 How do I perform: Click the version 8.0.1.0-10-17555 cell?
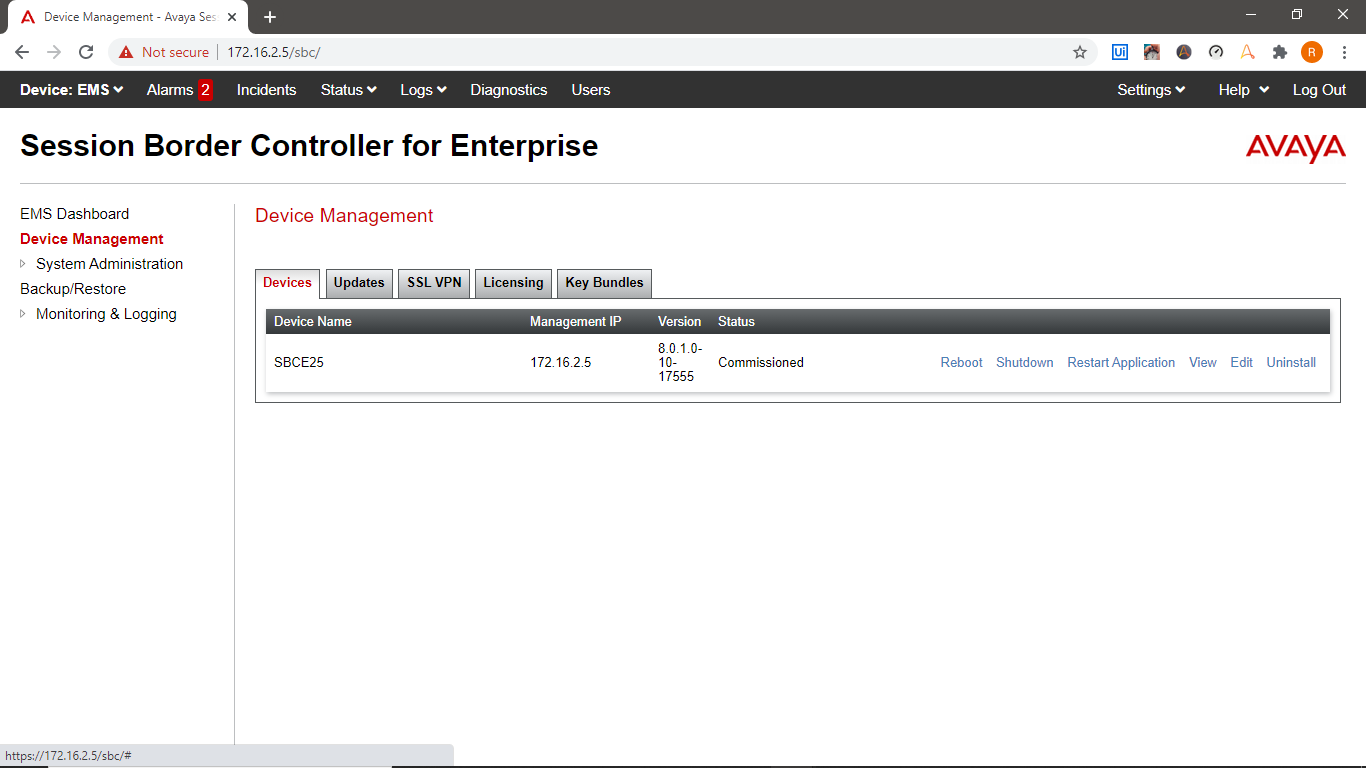click(680, 363)
